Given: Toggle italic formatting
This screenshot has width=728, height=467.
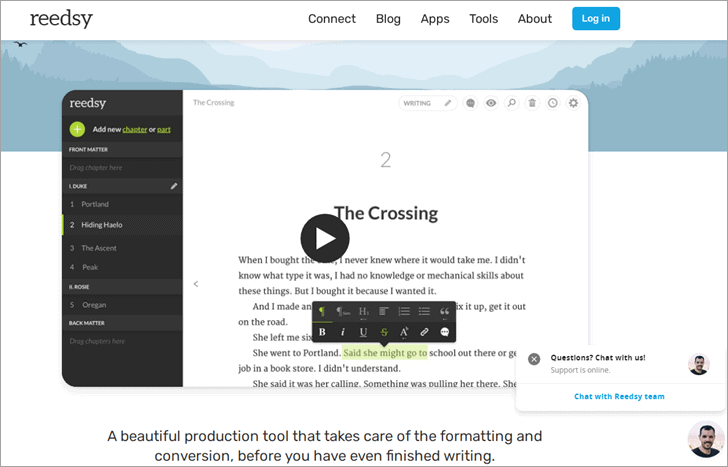Looking at the screenshot, I should pyautogui.click(x=343, y=332).
